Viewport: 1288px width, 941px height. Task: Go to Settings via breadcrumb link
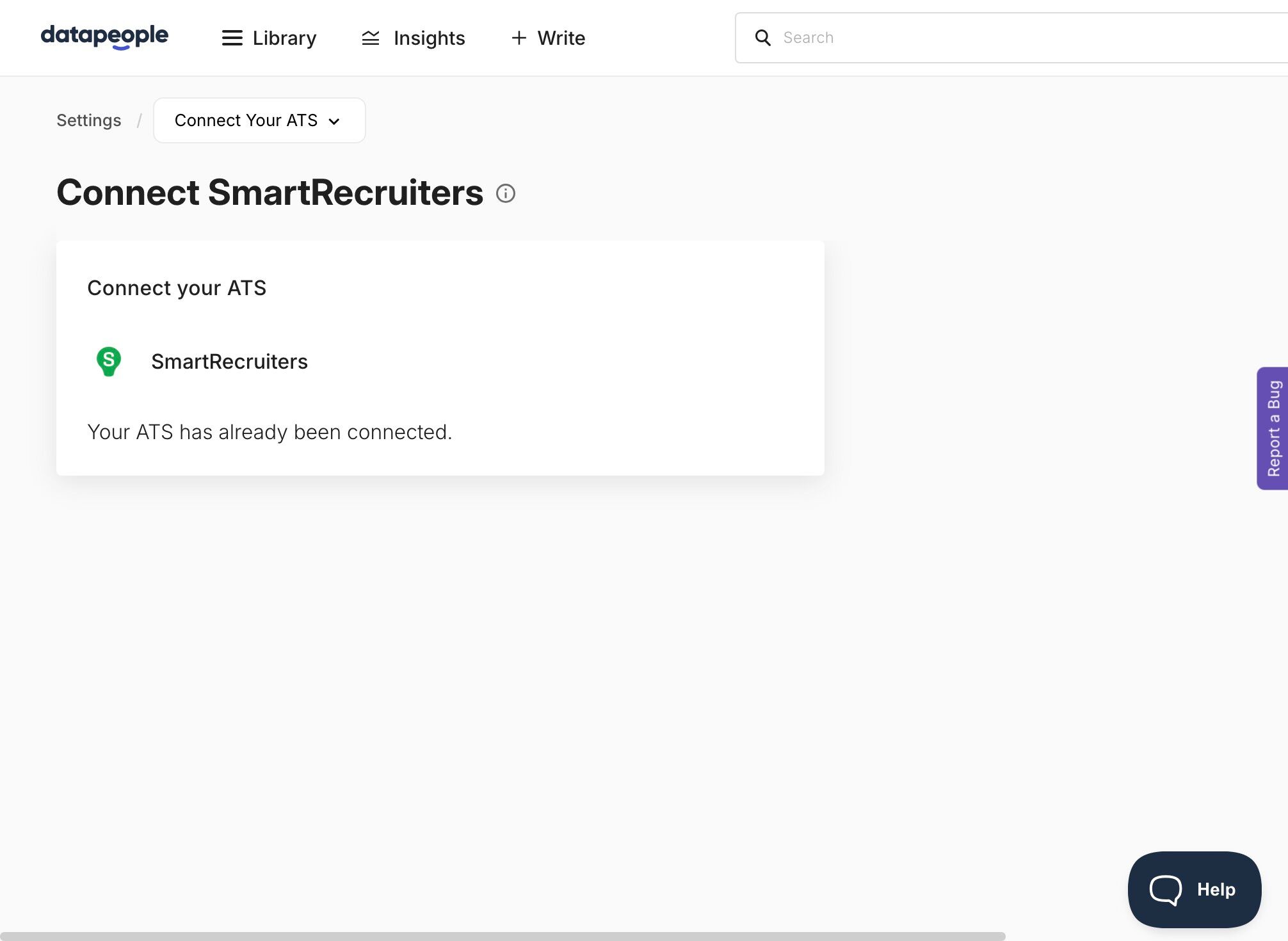[88, 120]
